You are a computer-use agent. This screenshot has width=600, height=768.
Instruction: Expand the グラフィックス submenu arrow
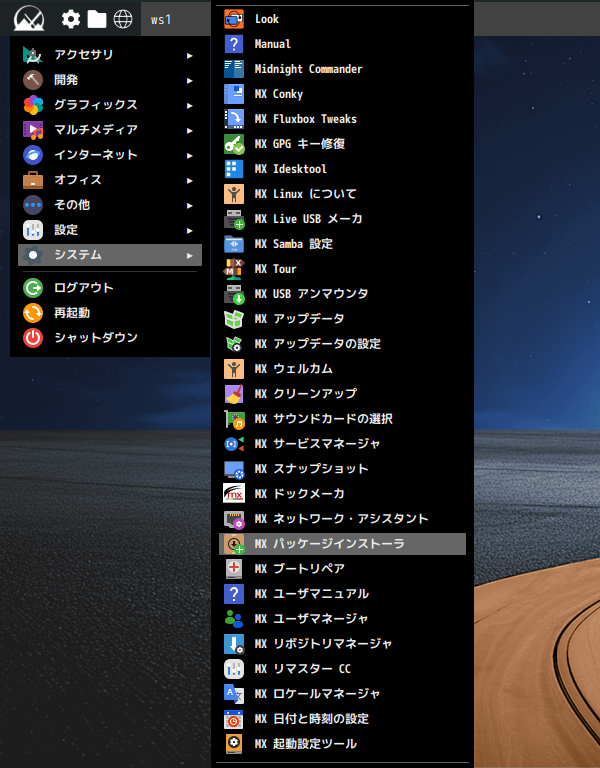[190, 105]
